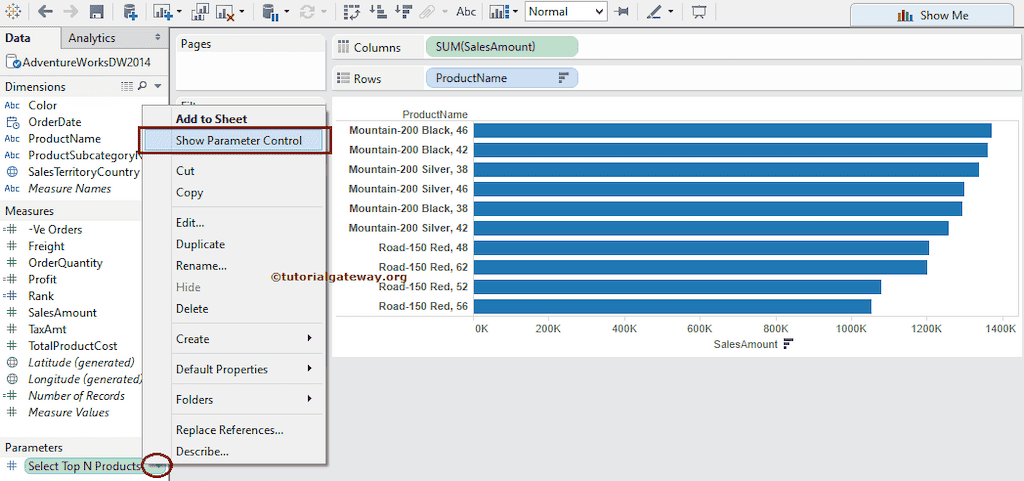
Task: Switch to the Analytics tab
Action: tap(91, 38)
